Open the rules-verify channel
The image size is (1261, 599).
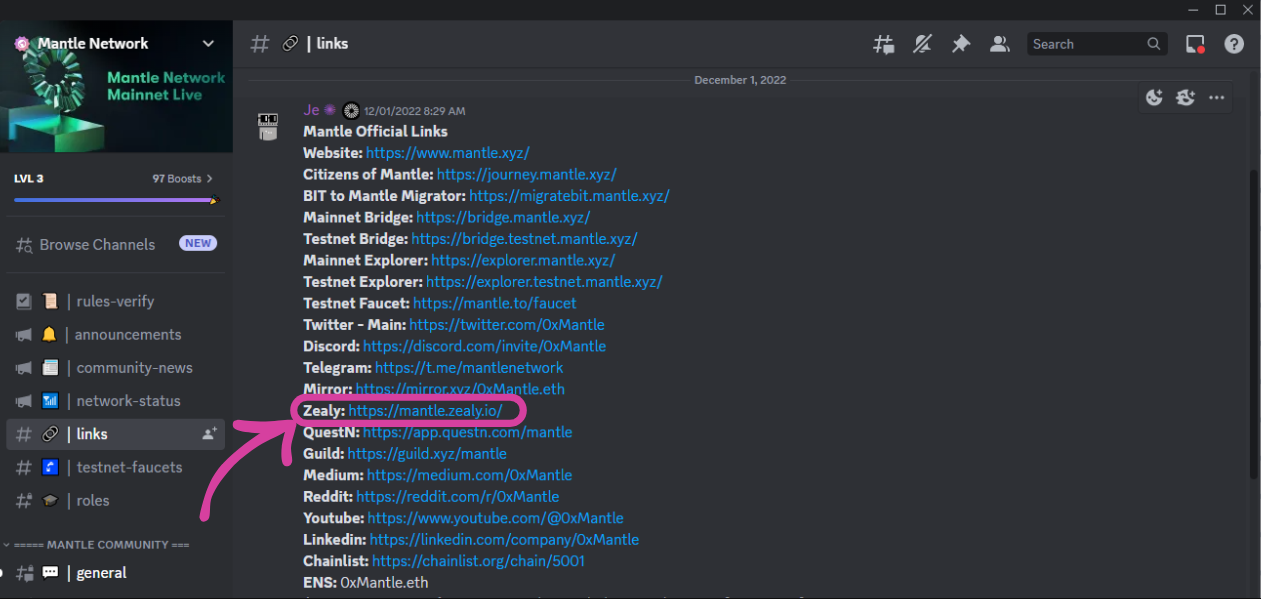(x=115, y=301)
